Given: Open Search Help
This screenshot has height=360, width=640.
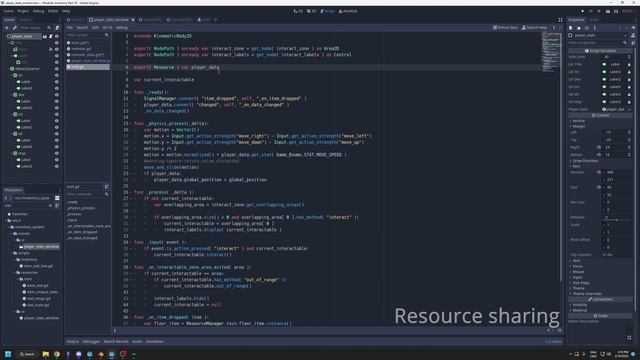Looking at the screenshot, I should point(534,28).
